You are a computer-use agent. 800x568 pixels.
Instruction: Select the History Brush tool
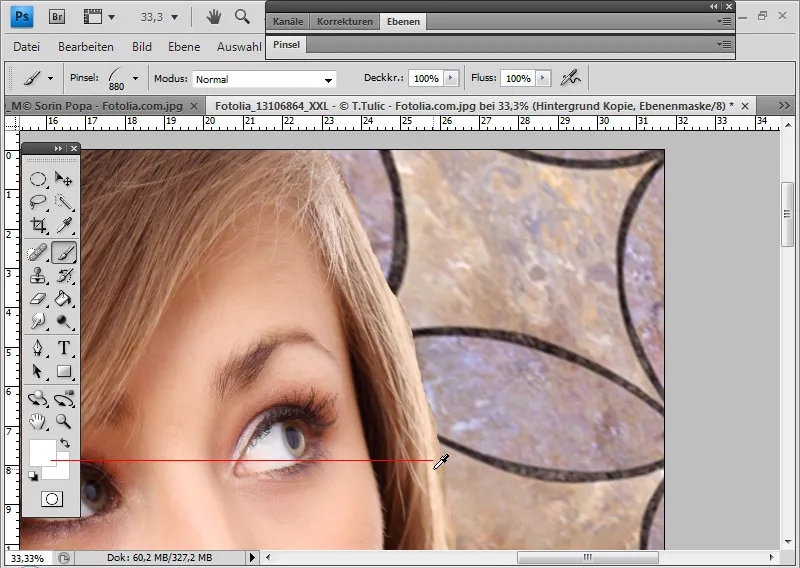click(x=64, y=276)
